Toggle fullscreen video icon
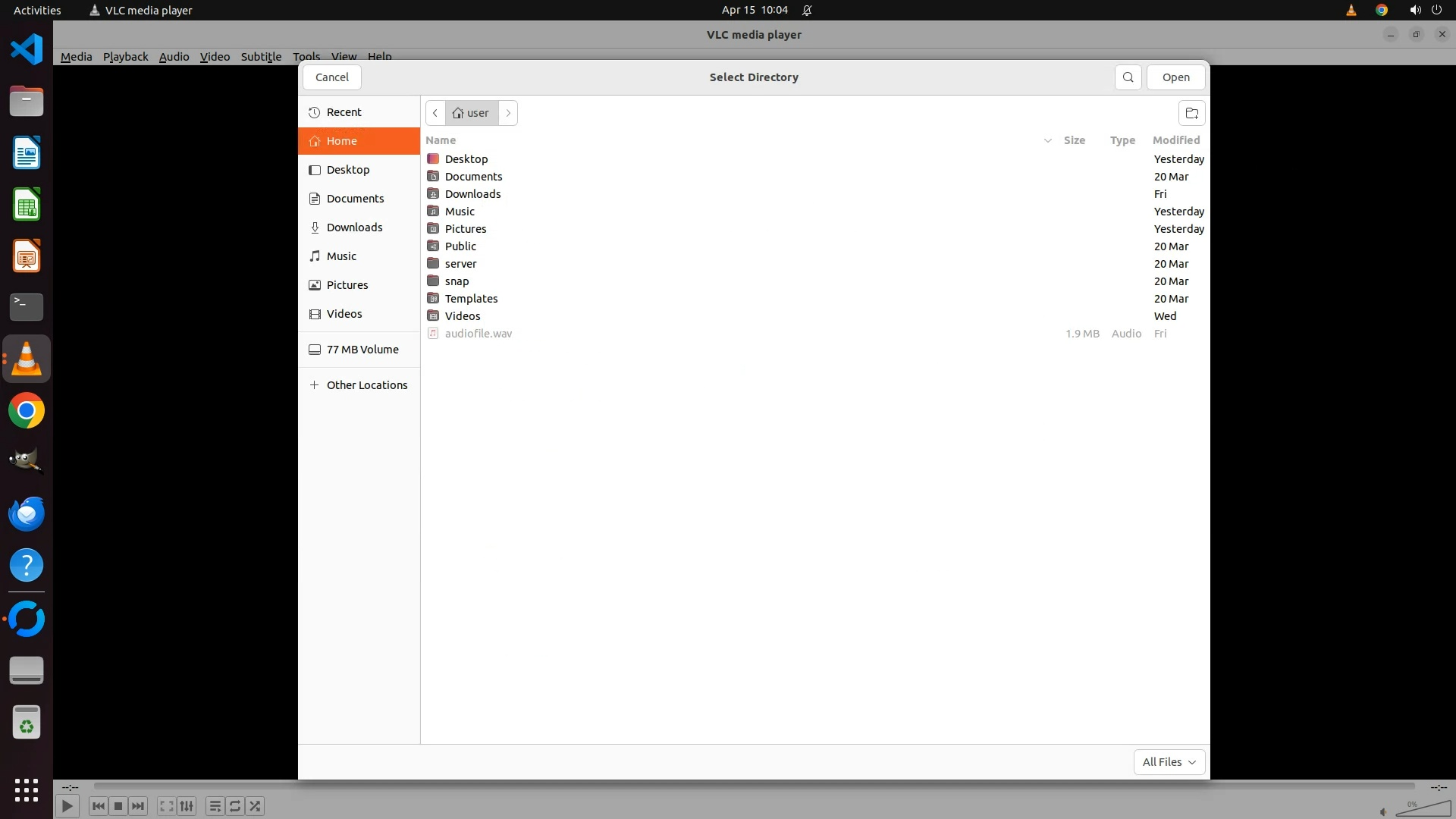 click(x=166, y=806)
